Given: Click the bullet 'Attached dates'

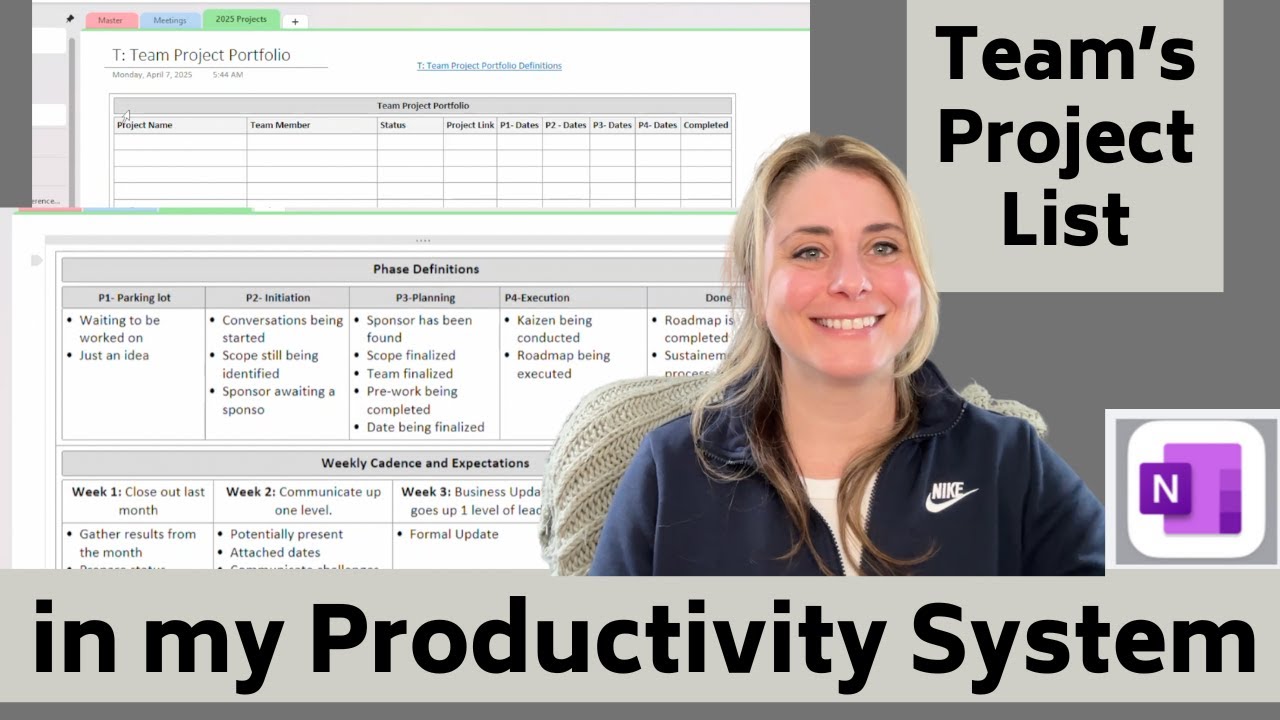Looking at the screenshot, I should click(275, 552).
